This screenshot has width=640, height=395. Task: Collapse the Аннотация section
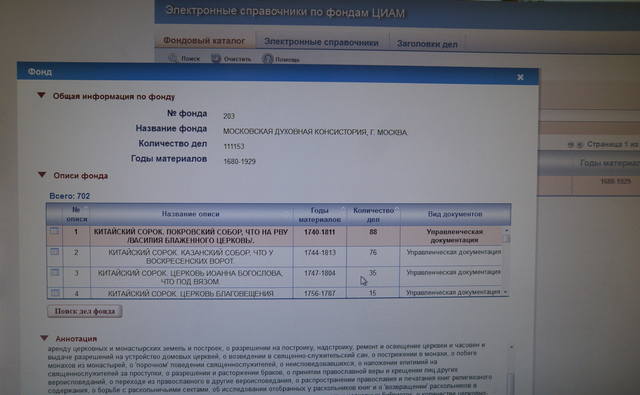44,338
